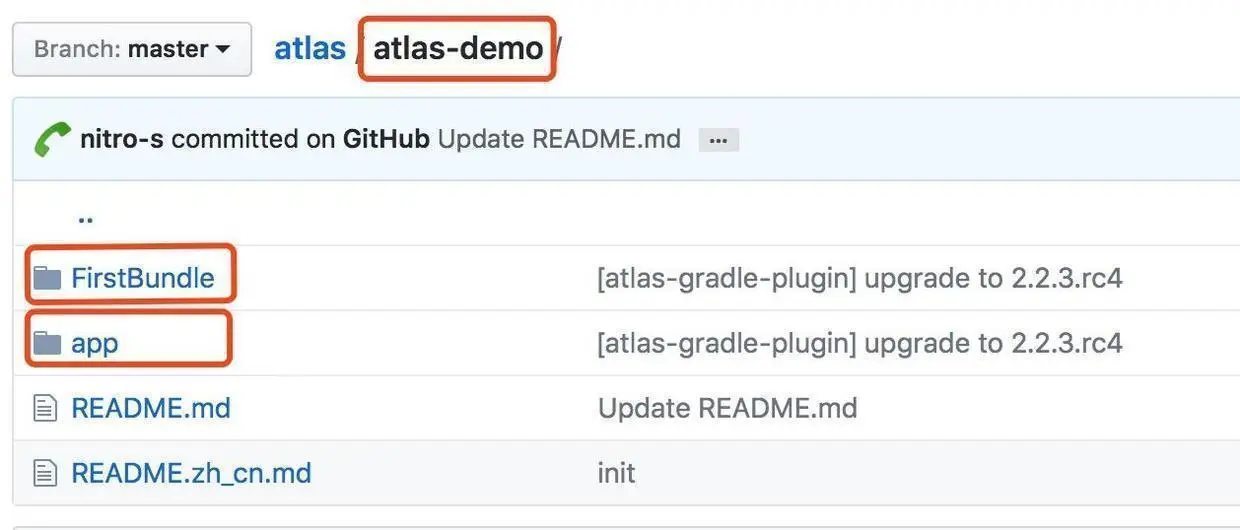
Task: Open the app row's upgrade to 2.2.3.rc4 commit
Action: (860, 343)
